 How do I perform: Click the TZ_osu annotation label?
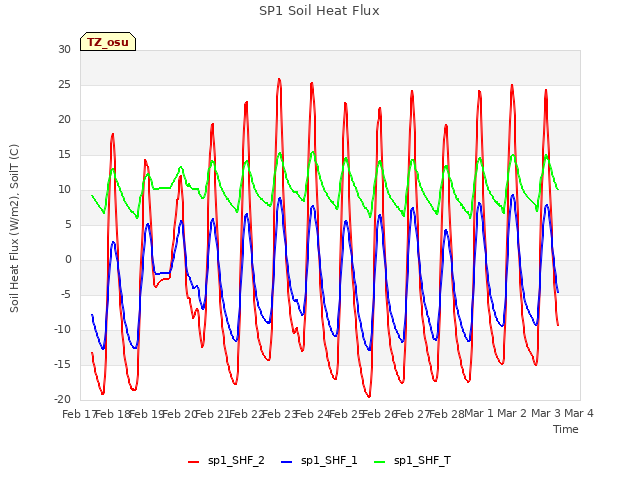point(108,42)
